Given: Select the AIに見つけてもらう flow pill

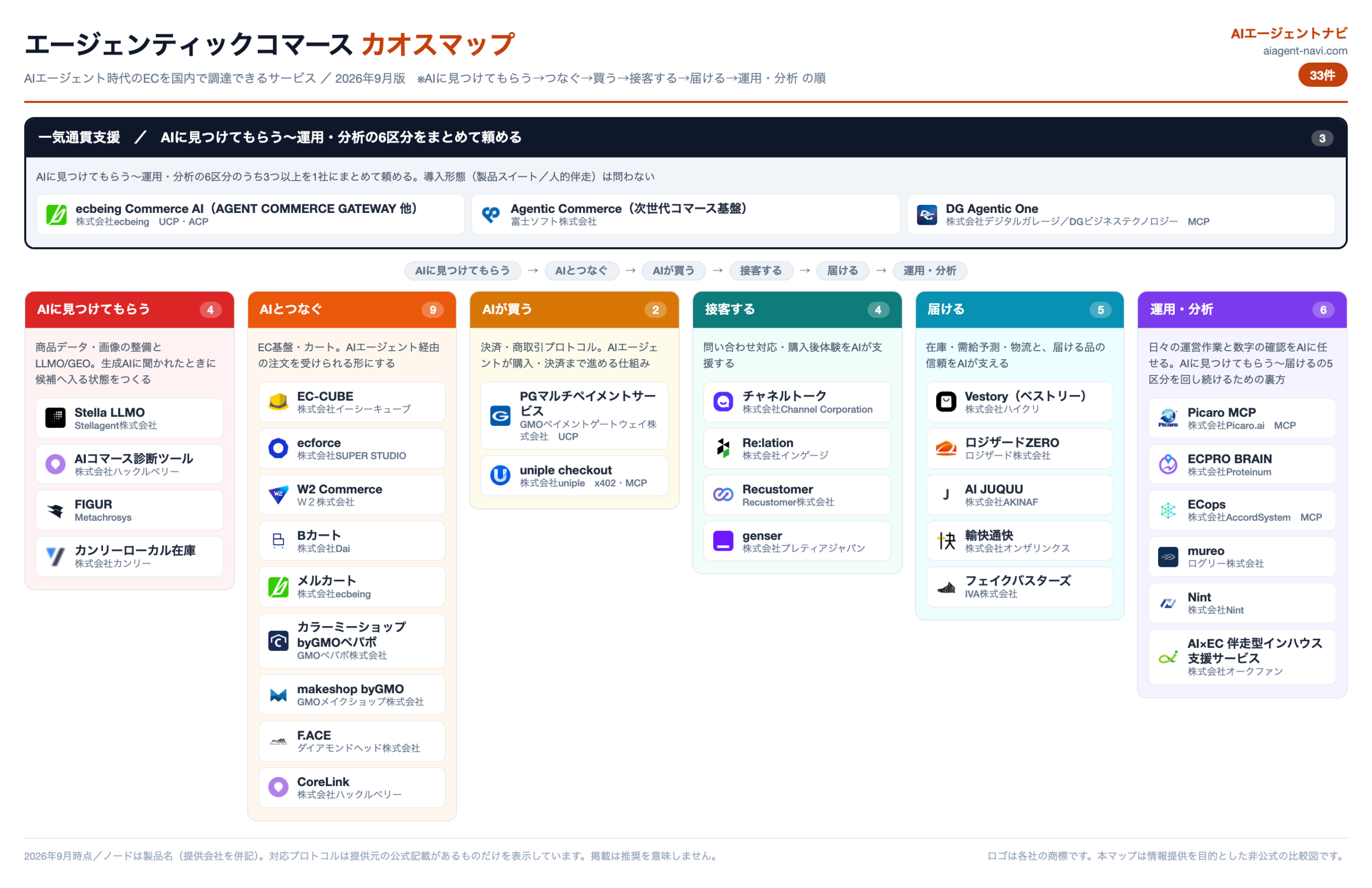Looking at the screenshot, I should click(x=463, y=270).
